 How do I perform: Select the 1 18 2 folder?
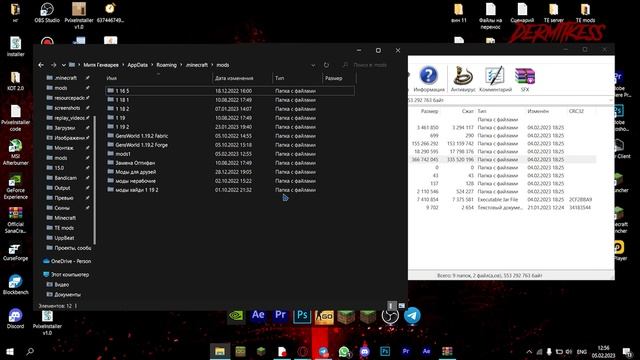click(x=230, y=109)
